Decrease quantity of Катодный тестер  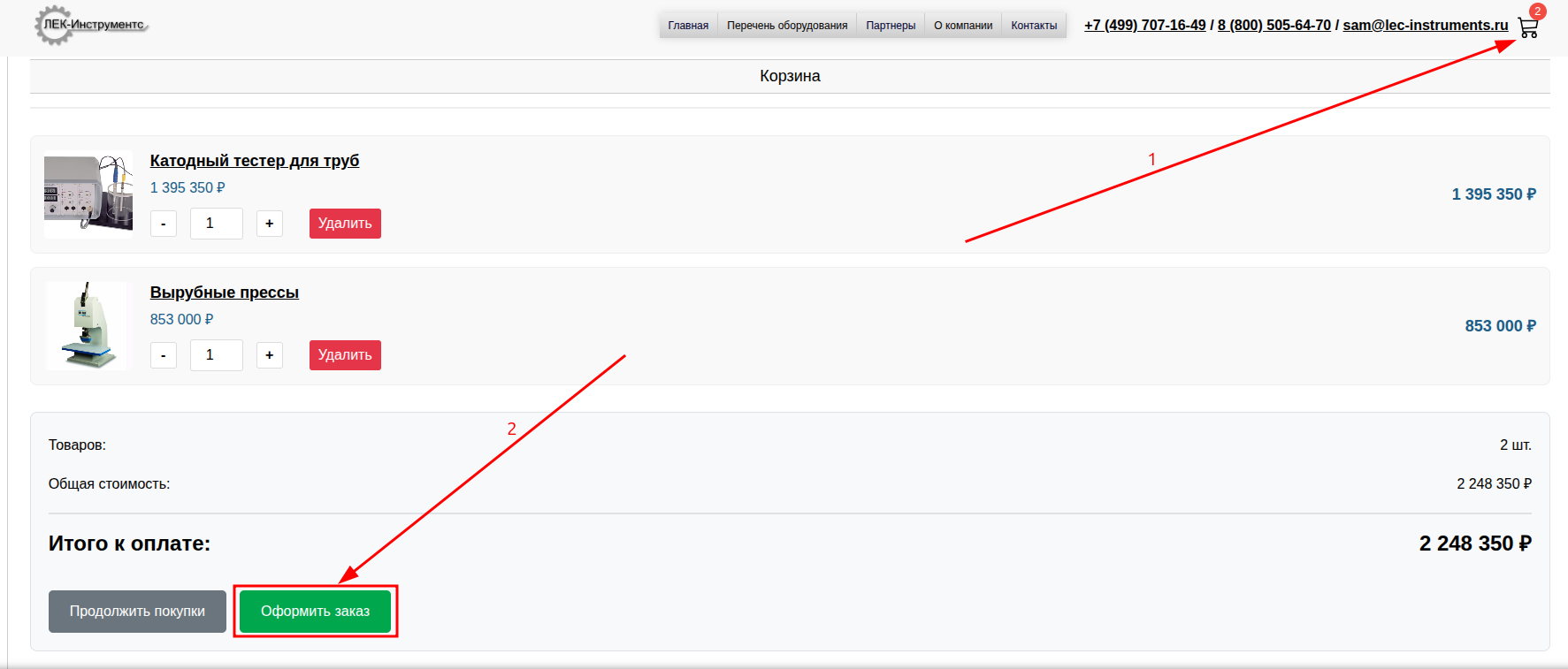coord(164,224)
